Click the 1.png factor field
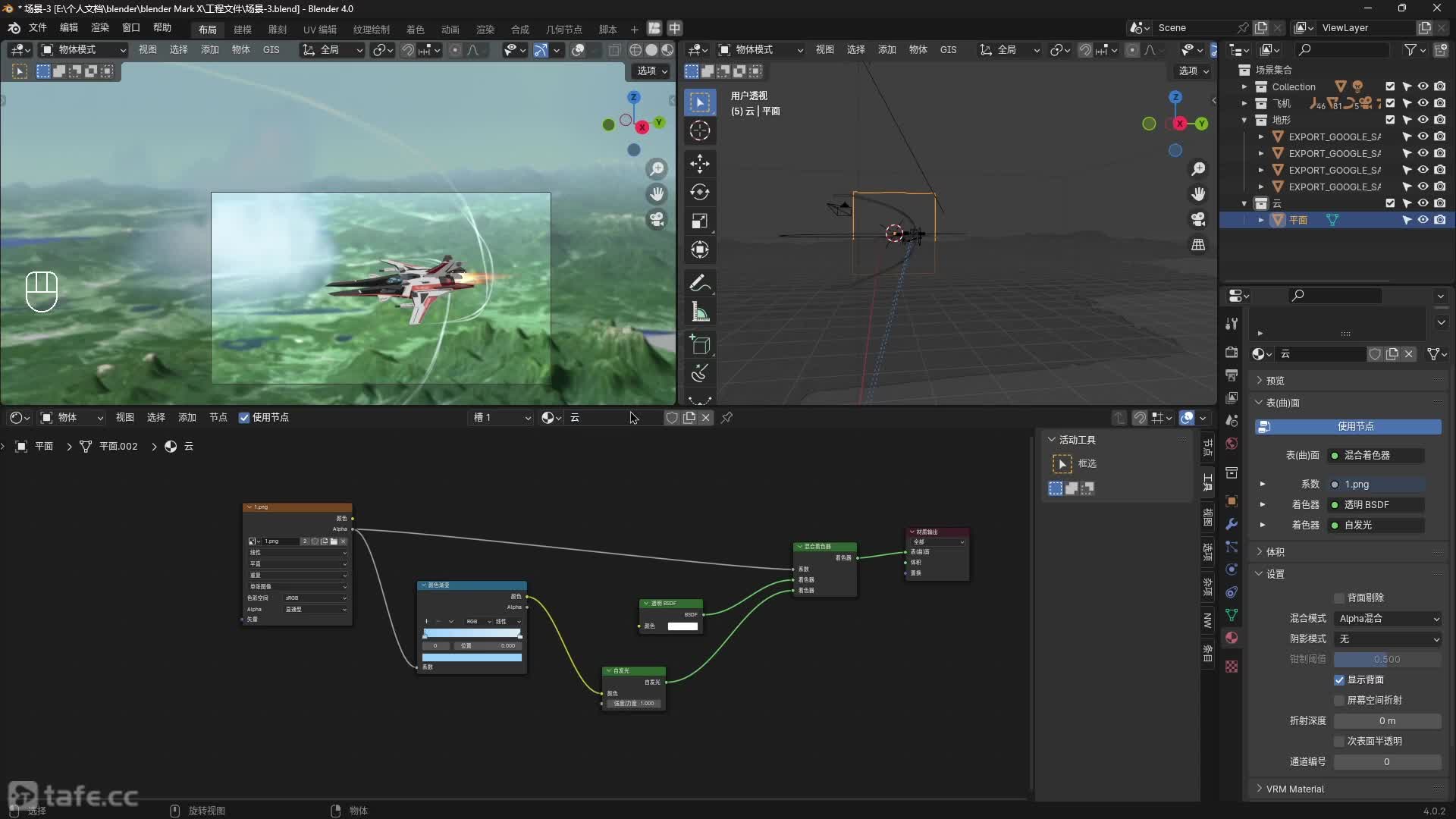Image resolution: width=1456 pixels, height=819 pixels. tap(1376, 484)
